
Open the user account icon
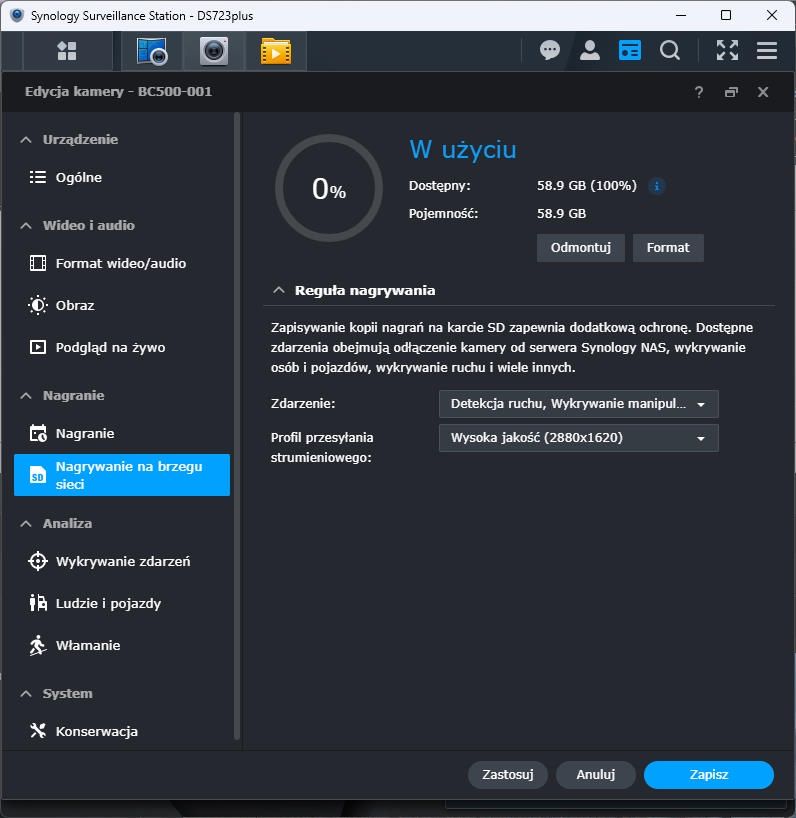click(589, 51)
